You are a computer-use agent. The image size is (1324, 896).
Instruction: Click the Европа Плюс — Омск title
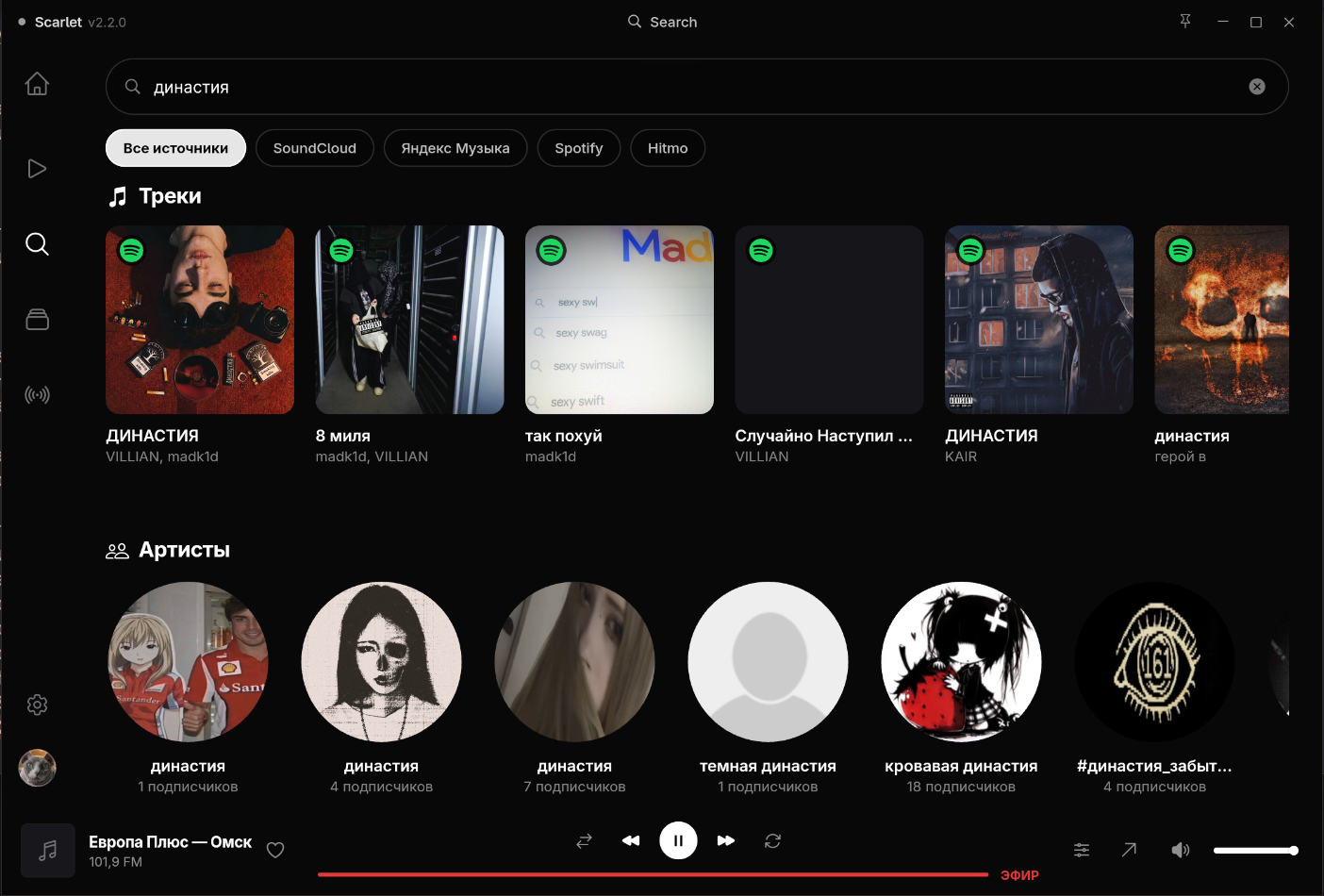coord(170,842)
